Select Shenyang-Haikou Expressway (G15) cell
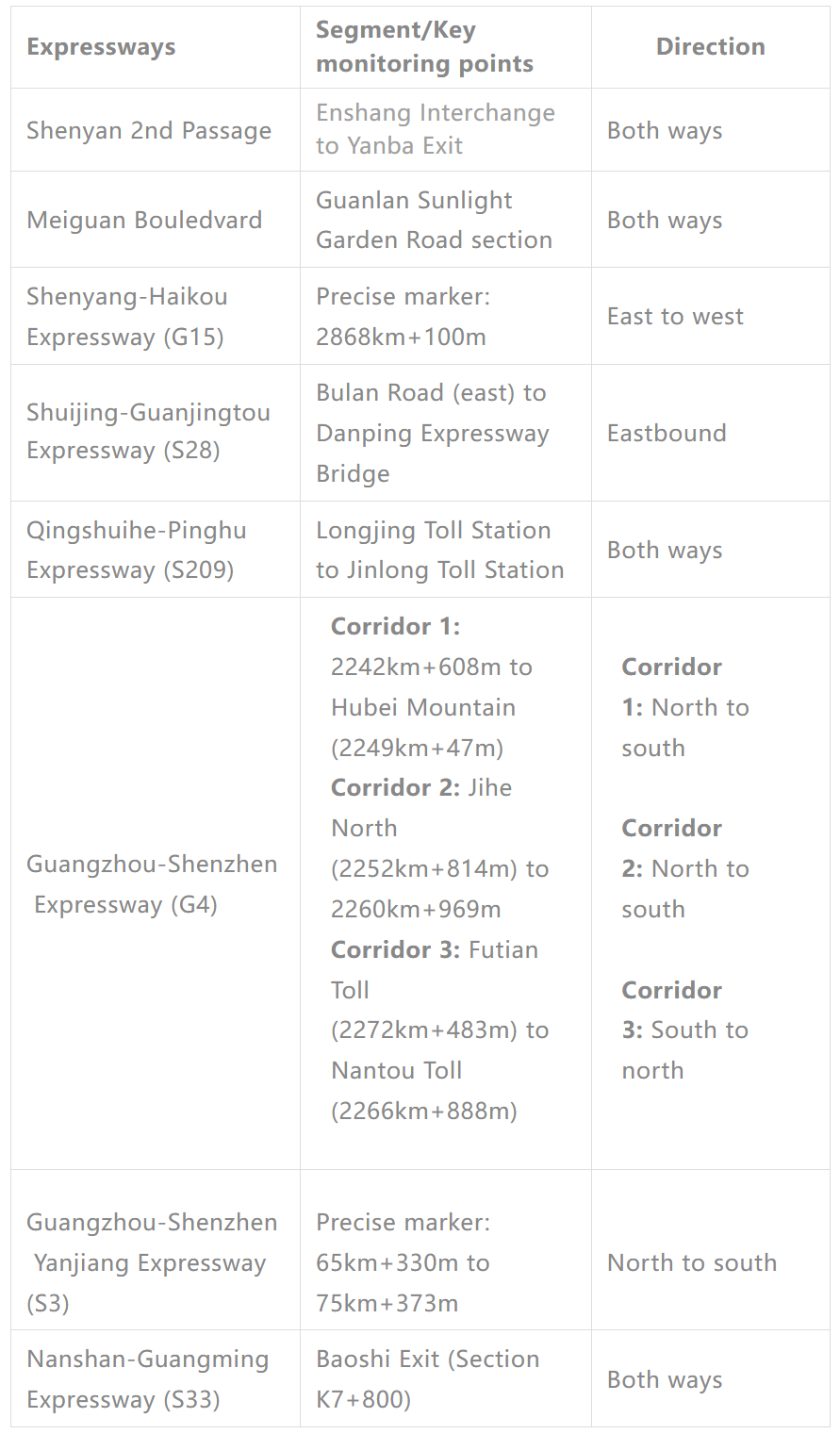The width and height of the screenshot is (840, 1434). coord(127,317)
